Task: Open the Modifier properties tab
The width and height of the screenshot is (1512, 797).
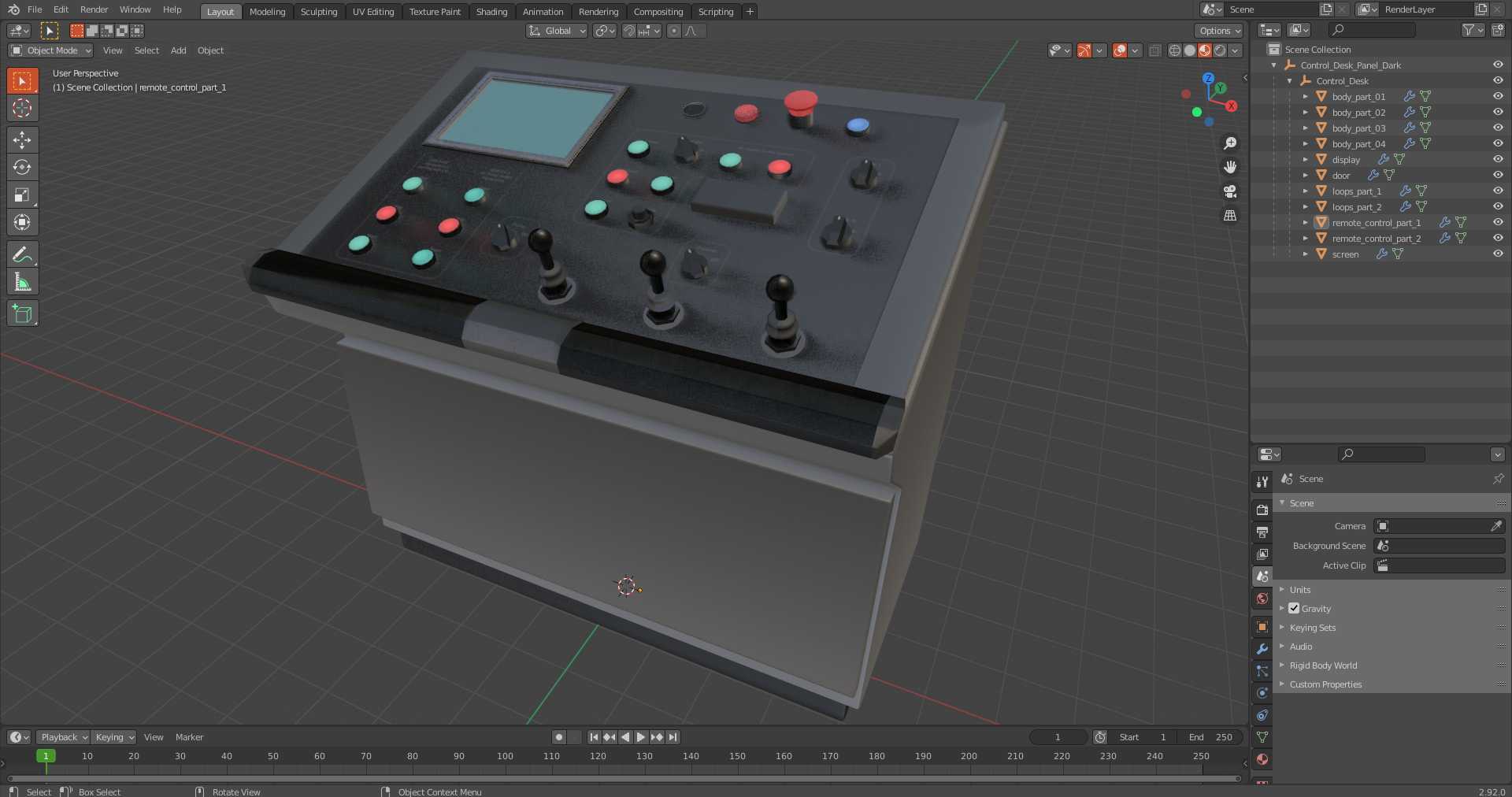Action: 1262,649
